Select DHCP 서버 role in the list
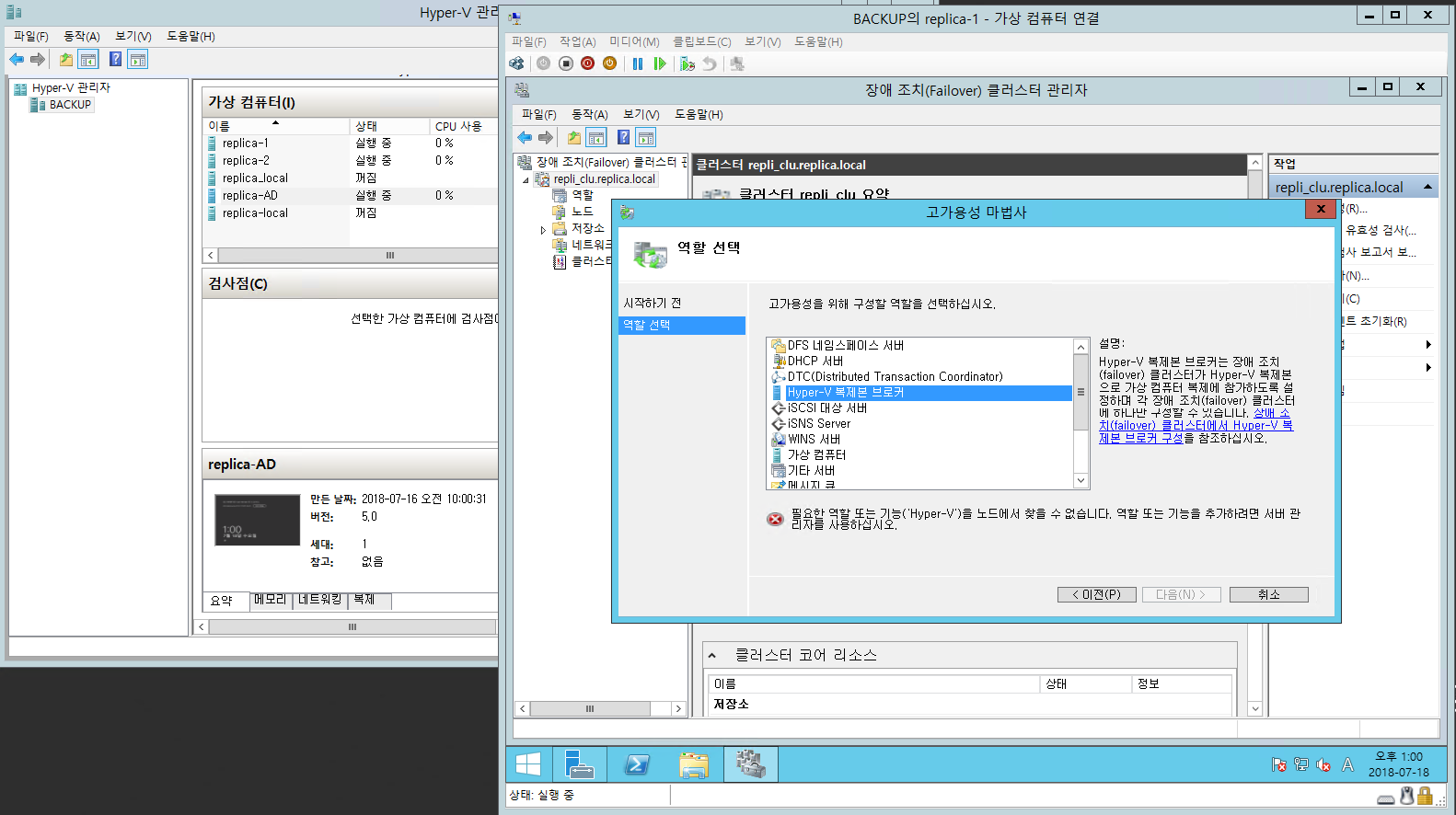 coord(815,362)
